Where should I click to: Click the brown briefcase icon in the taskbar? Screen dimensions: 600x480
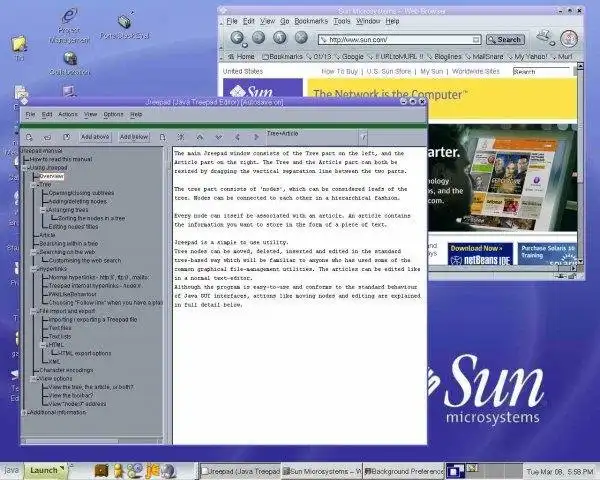coord(101,471)
